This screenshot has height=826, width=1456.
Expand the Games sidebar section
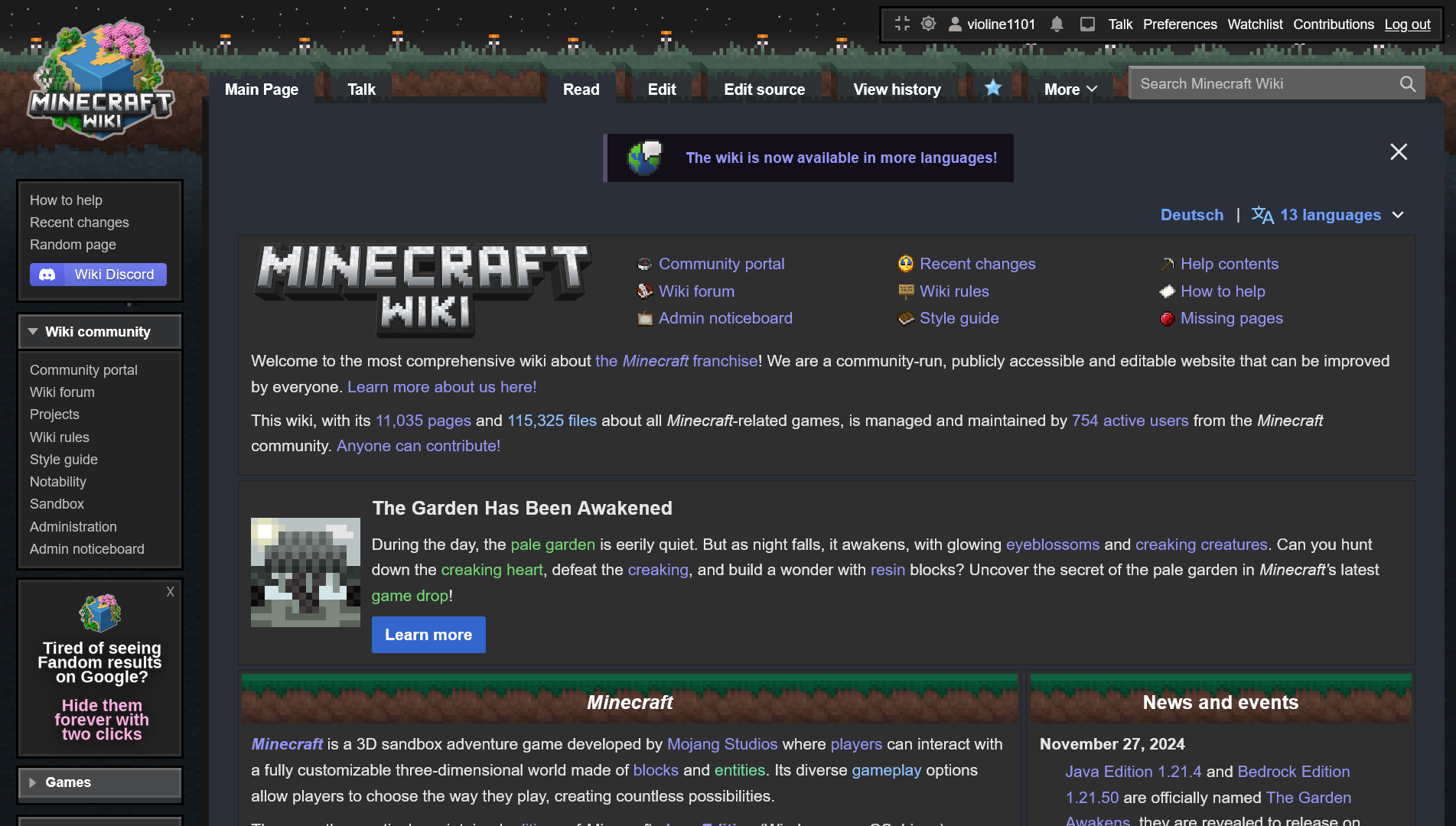point(99,782)
